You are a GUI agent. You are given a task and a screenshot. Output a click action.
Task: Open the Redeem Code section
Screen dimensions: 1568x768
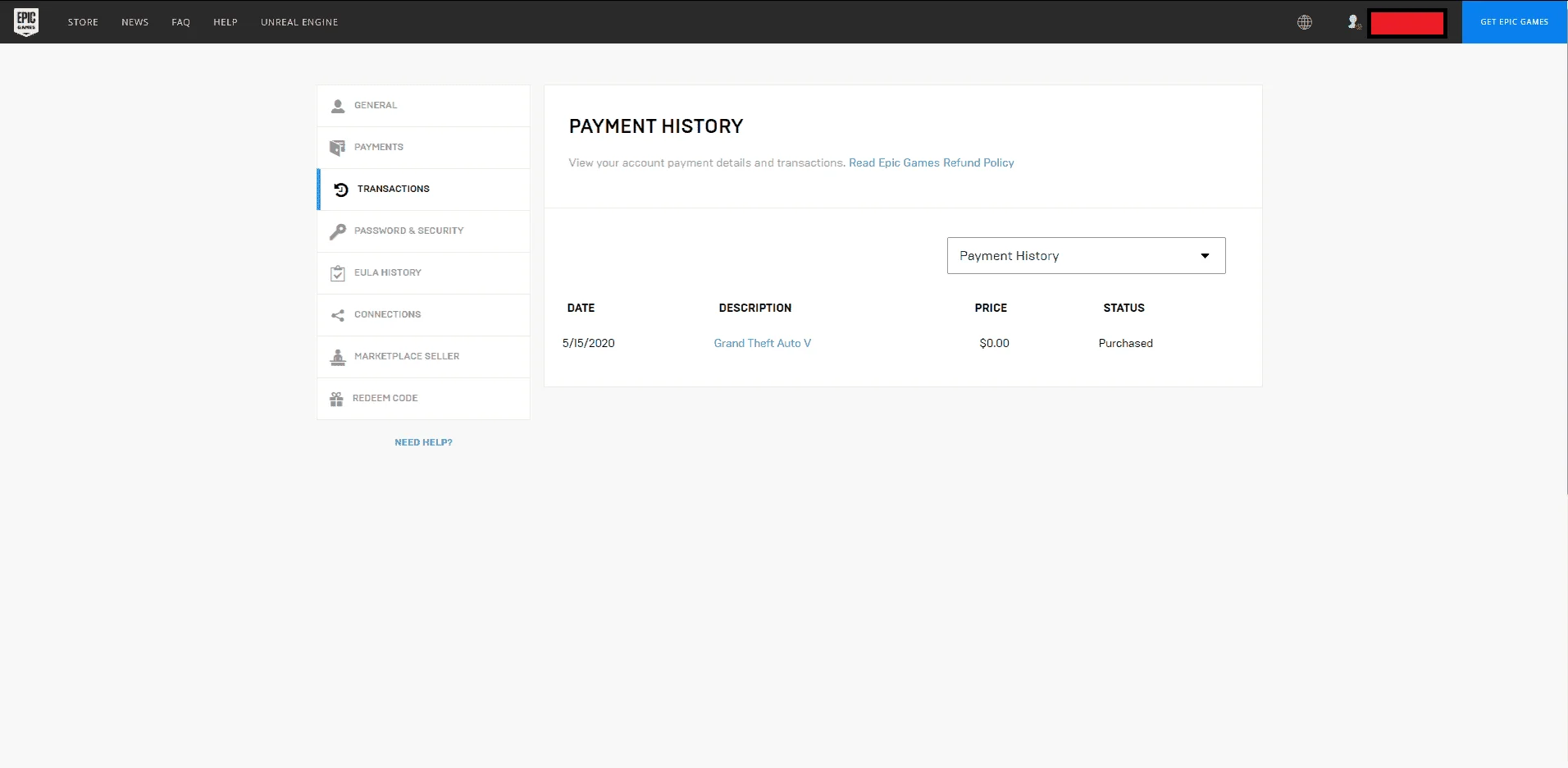[423, 399]
